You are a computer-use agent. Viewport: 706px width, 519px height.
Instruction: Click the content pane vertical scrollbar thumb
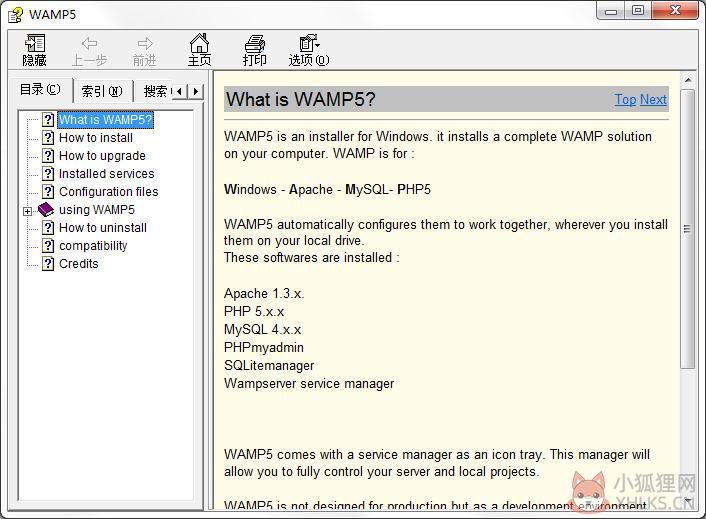click(x=688, y=229)
